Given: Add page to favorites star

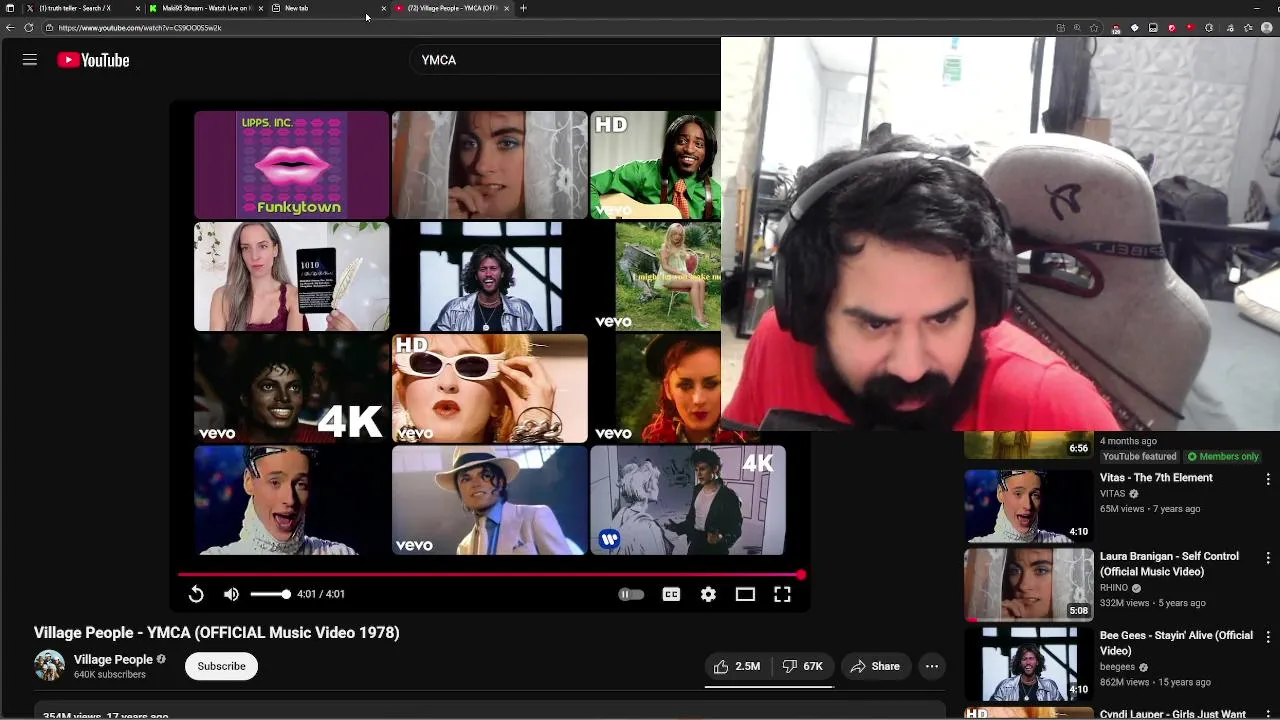Looking at the screenshot, I should (x=1094, y=28).
